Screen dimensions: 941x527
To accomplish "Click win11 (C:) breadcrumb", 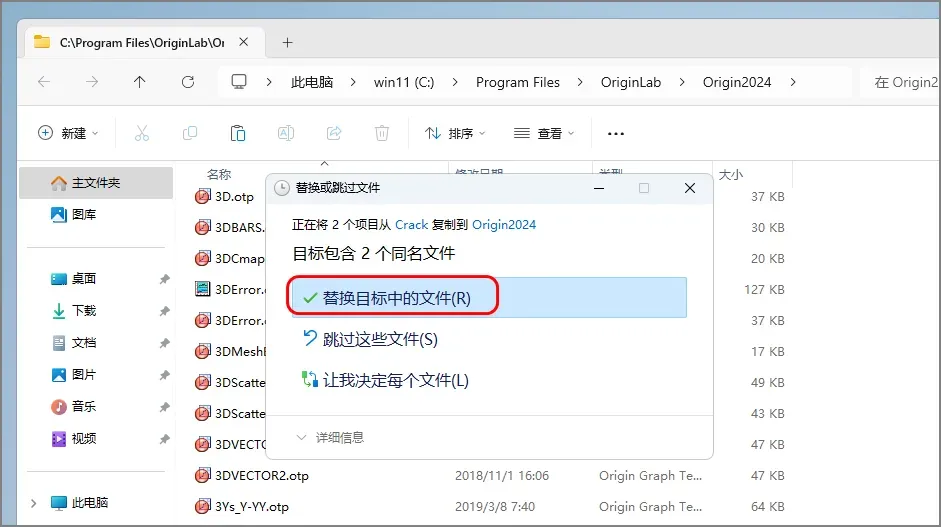I will click(x=404, y=82).
